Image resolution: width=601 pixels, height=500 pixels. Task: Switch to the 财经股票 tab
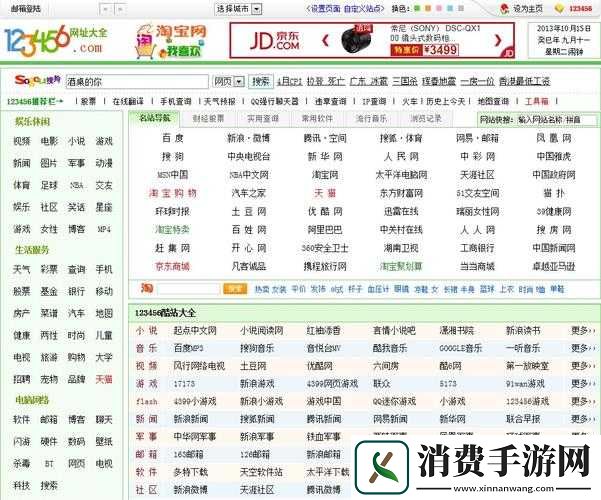point(208,118)
